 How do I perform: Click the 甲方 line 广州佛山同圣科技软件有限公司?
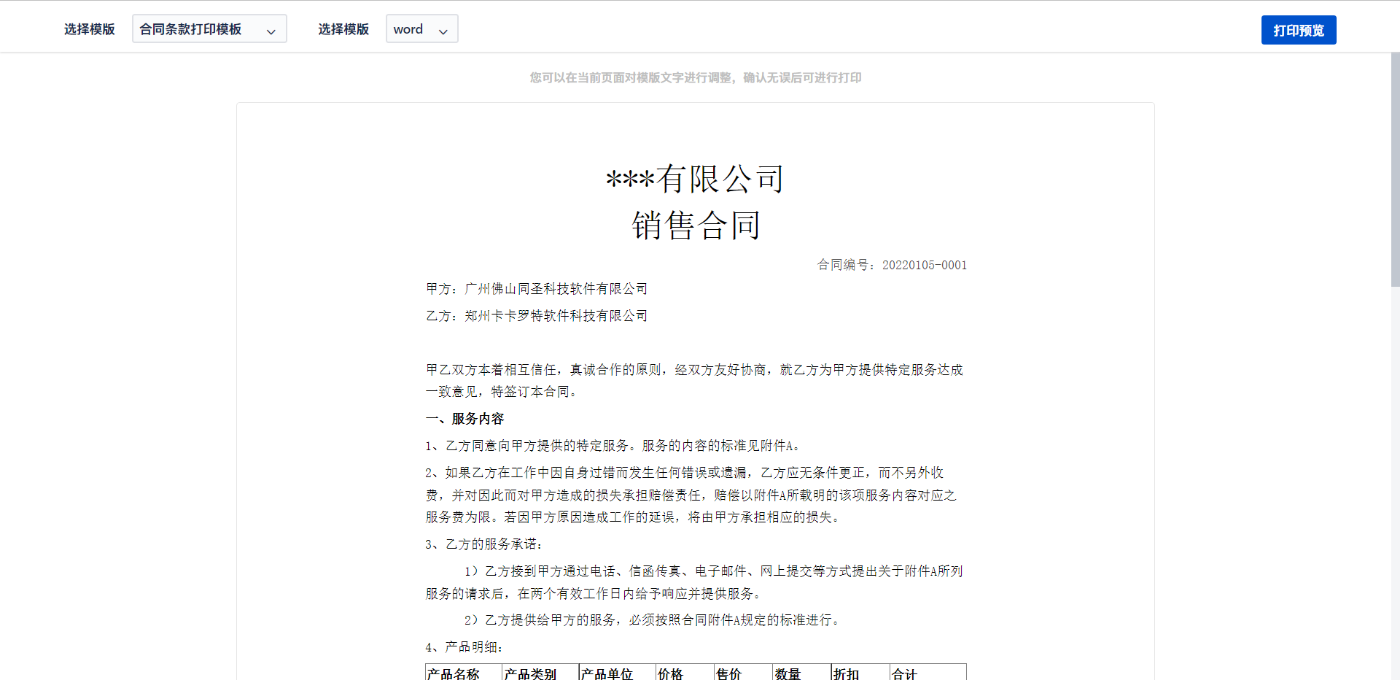pyautogui.click(x=536, y=289)
